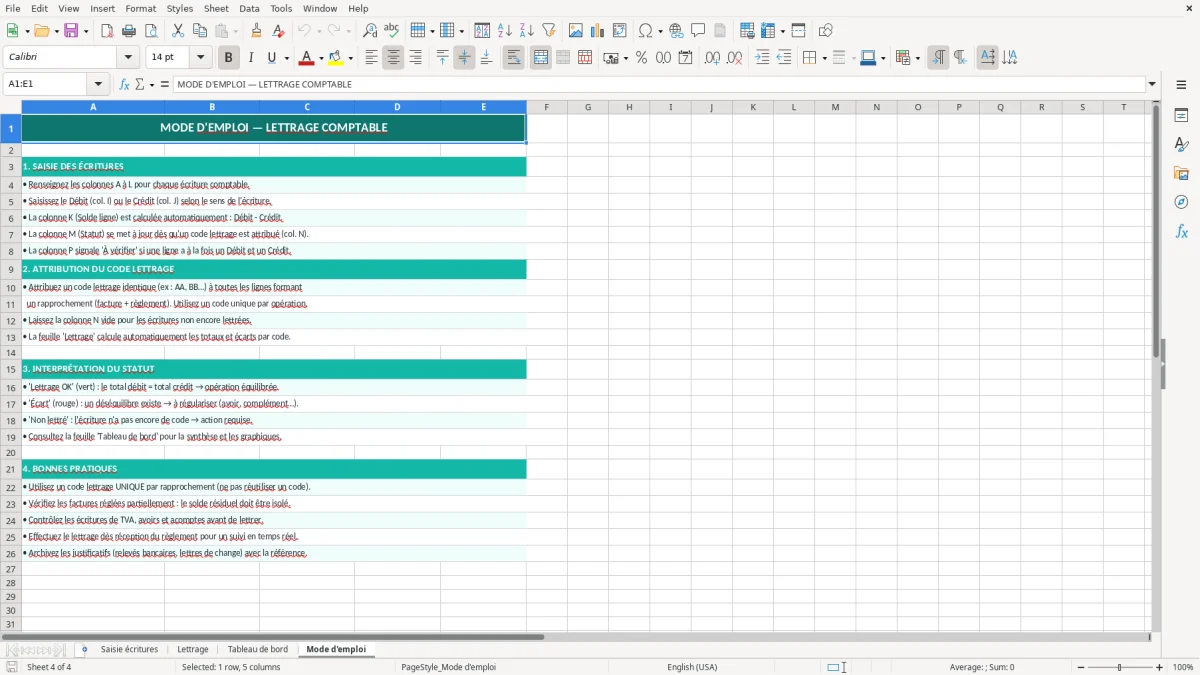1200x675 pixels.
Task: Toggle Center Horizontally alignment
Action: pos(393,58)
